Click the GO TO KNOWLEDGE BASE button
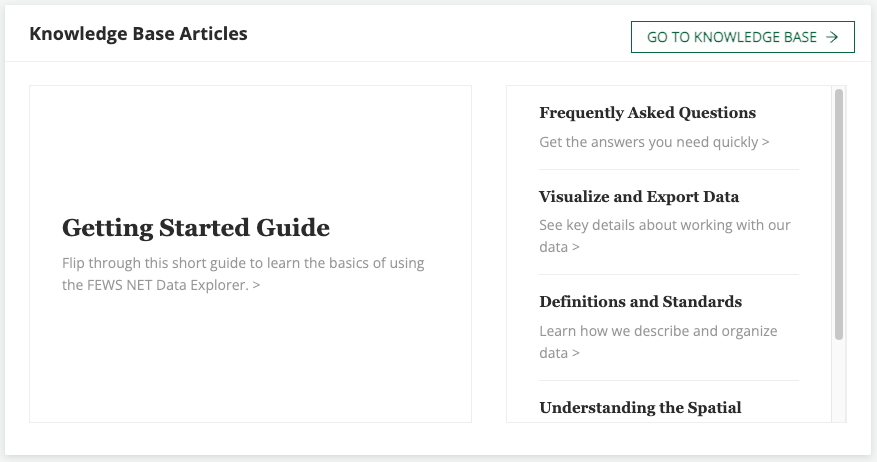This screenshot has height=462, width=877. tap(742, 37)
